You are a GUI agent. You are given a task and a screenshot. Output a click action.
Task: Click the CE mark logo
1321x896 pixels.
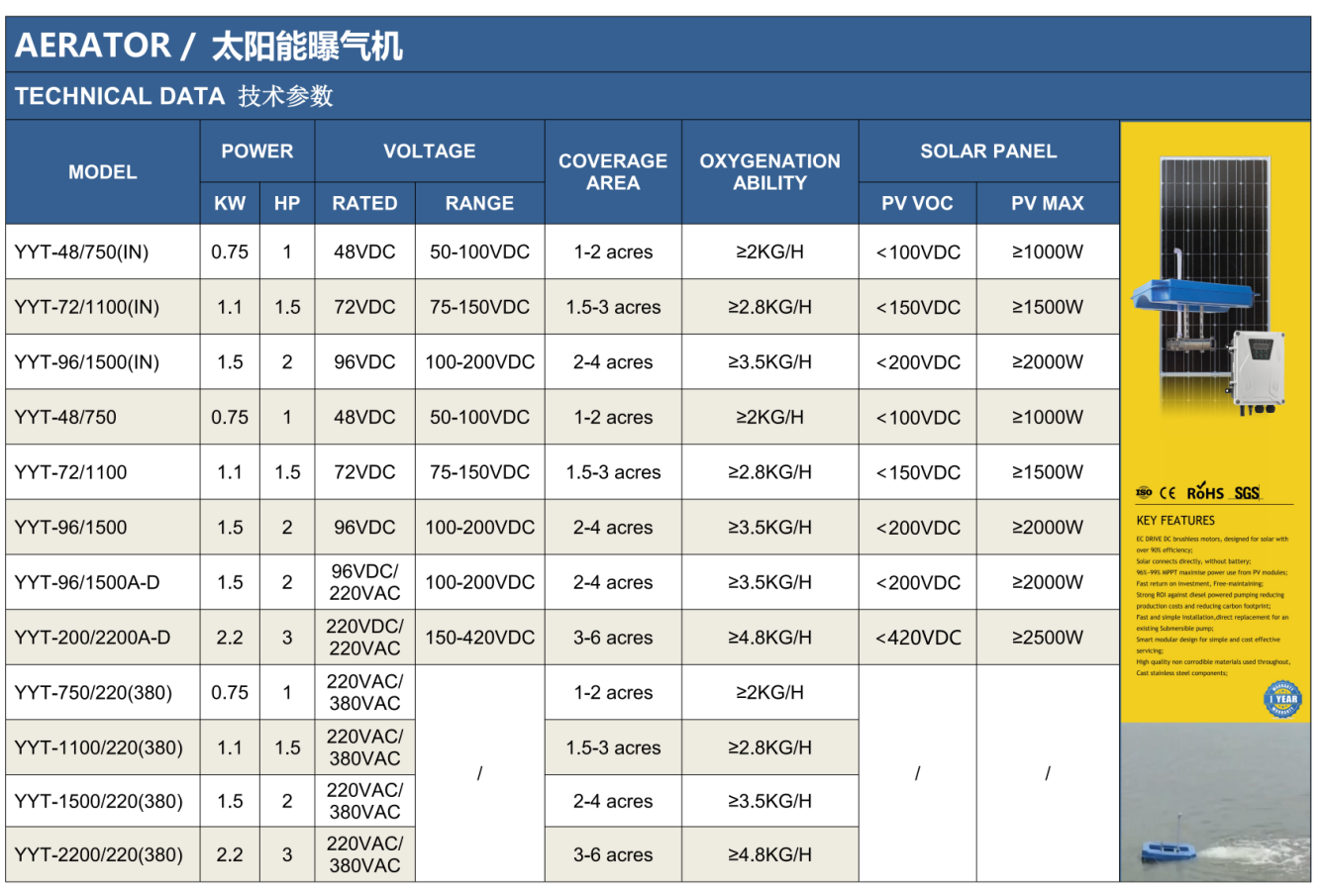1169,492
